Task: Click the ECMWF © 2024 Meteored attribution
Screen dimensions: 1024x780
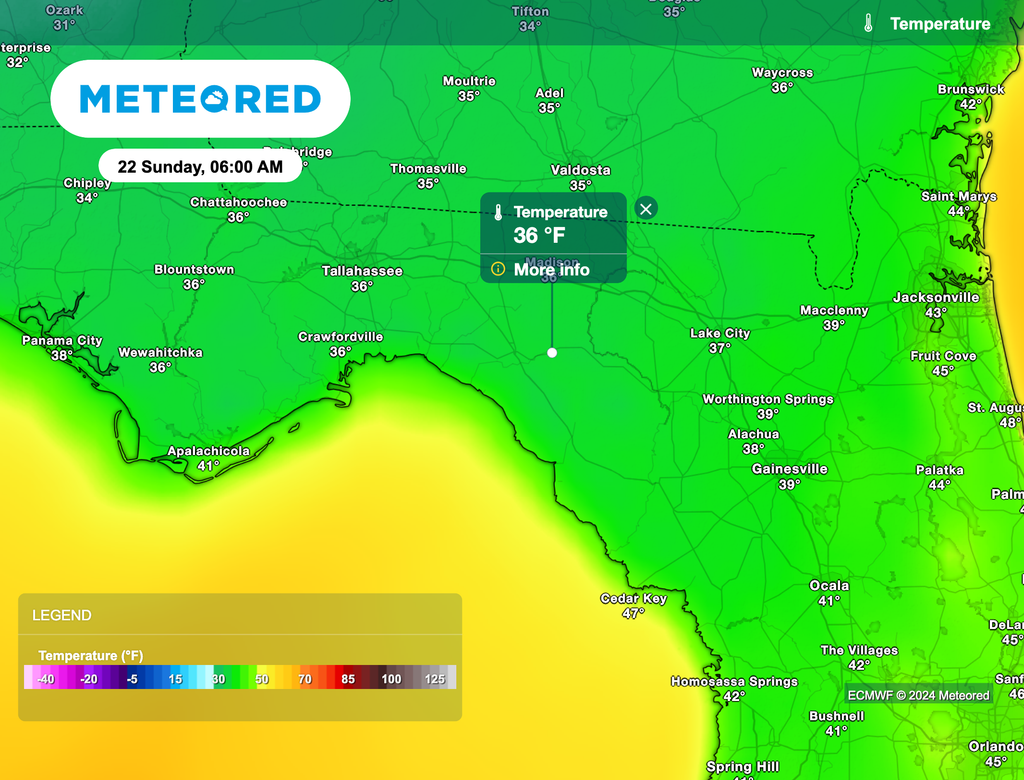Action: click(x=918, y=695)
